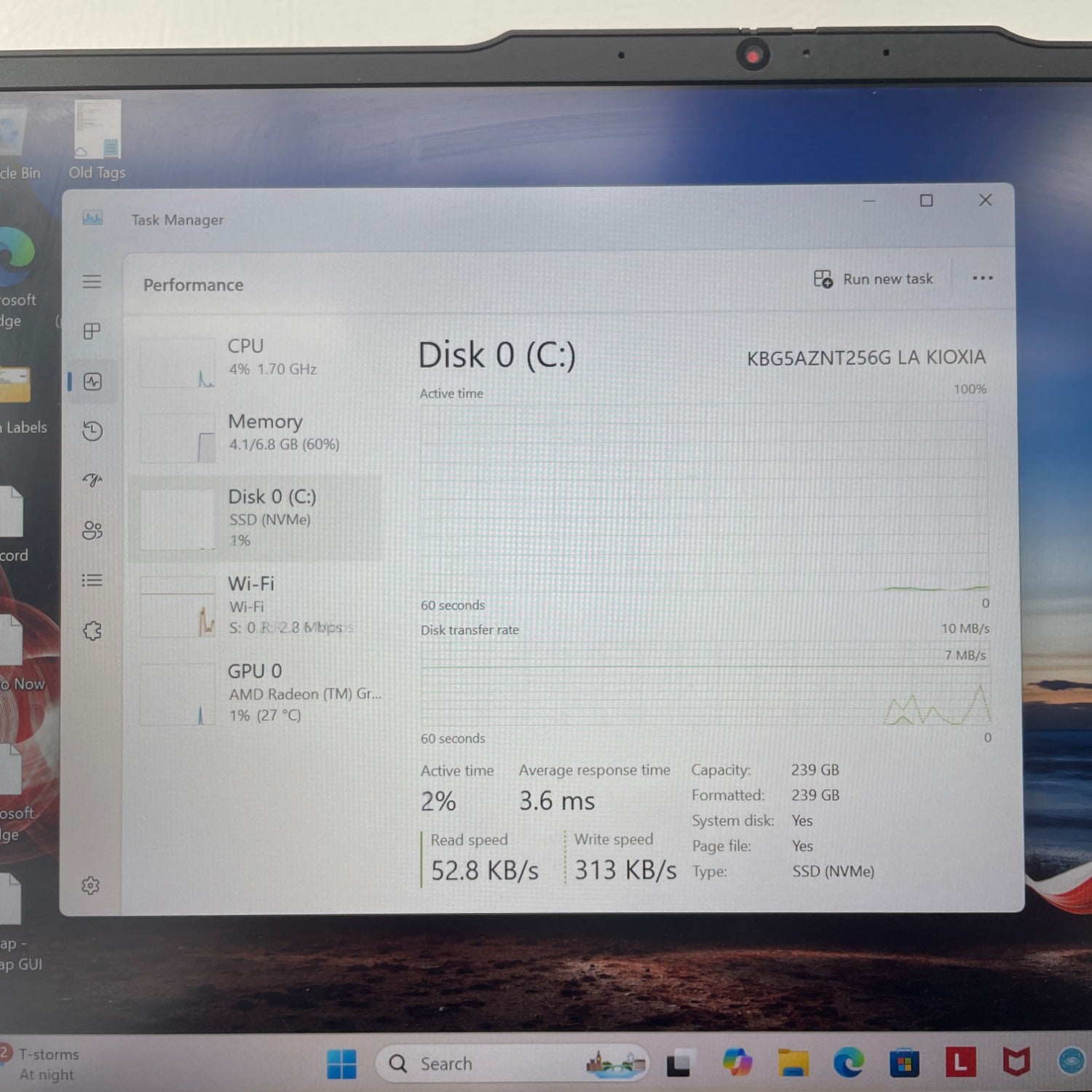The image size is (1092, 1092).
Task: Open Task Manager Settings gear icon
Action: [x=91, y=885]
